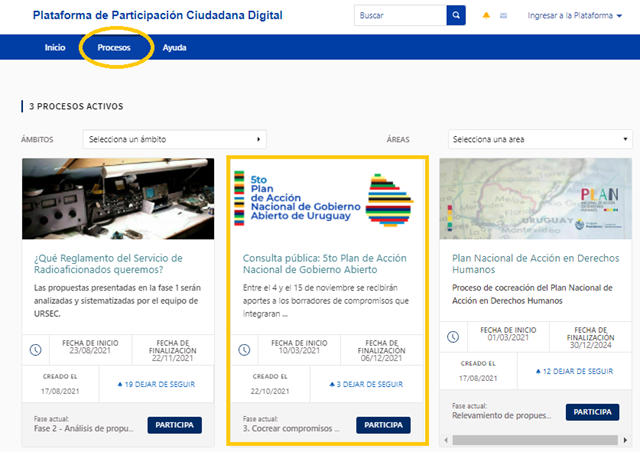Screen dimensions: 640x452
Task: Click bell icon beside 12 Dejar de seguir
Action: (x=538, y=371)
